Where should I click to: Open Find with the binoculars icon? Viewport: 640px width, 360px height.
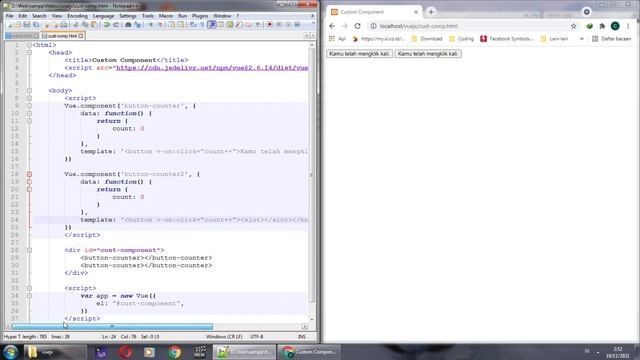(x=128, y=25)
